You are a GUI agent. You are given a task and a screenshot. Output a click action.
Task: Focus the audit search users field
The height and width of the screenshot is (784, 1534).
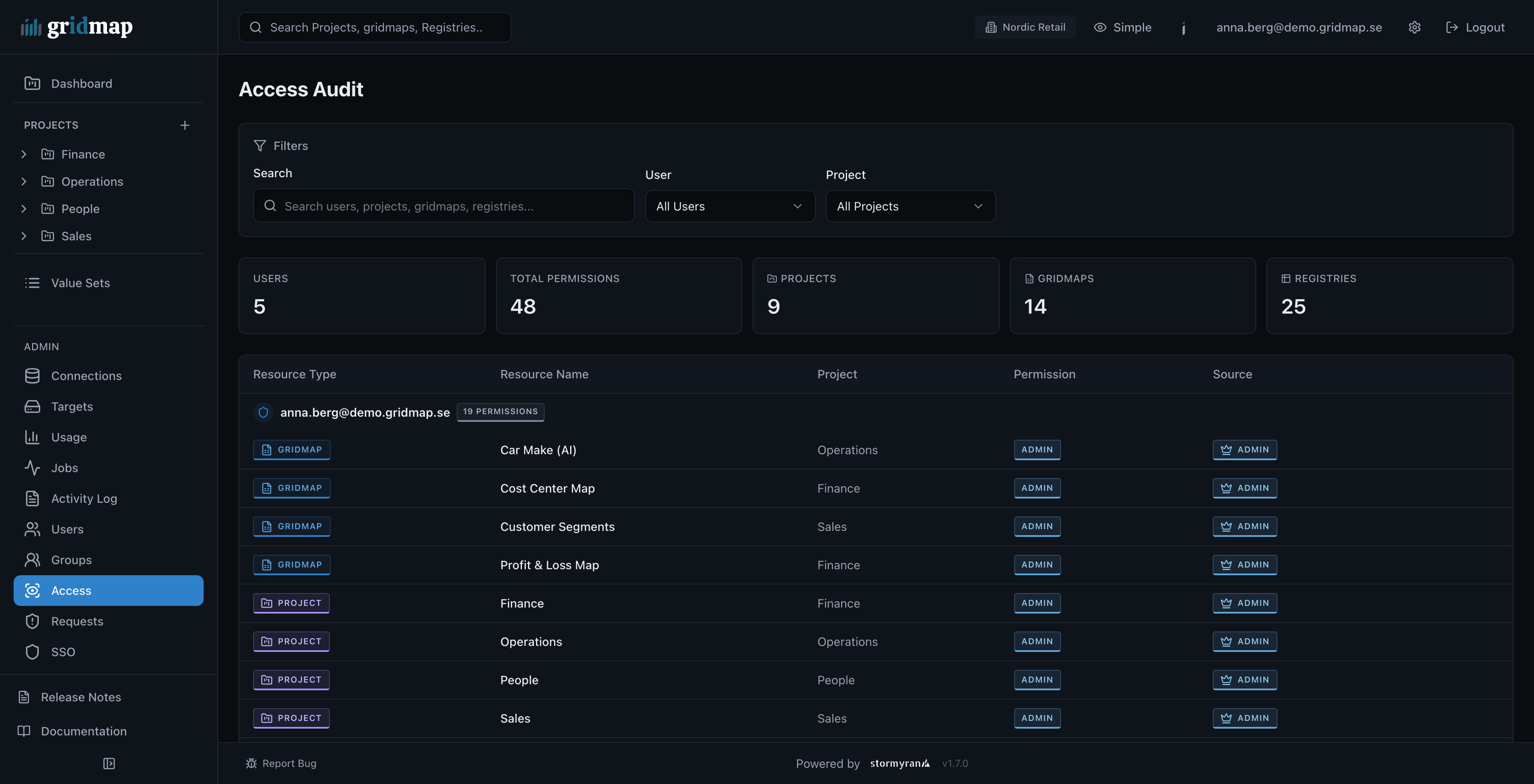click(x=444, y=206)
